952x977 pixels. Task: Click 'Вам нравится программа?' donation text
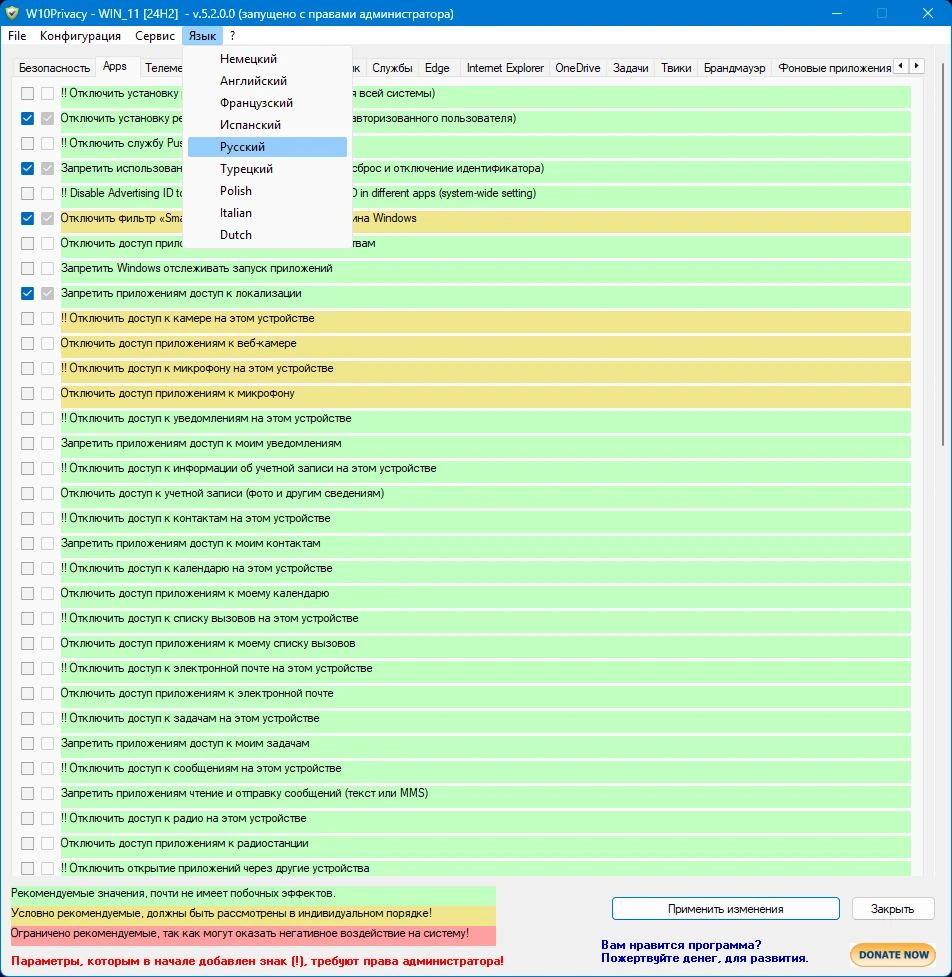click(681, 945)
